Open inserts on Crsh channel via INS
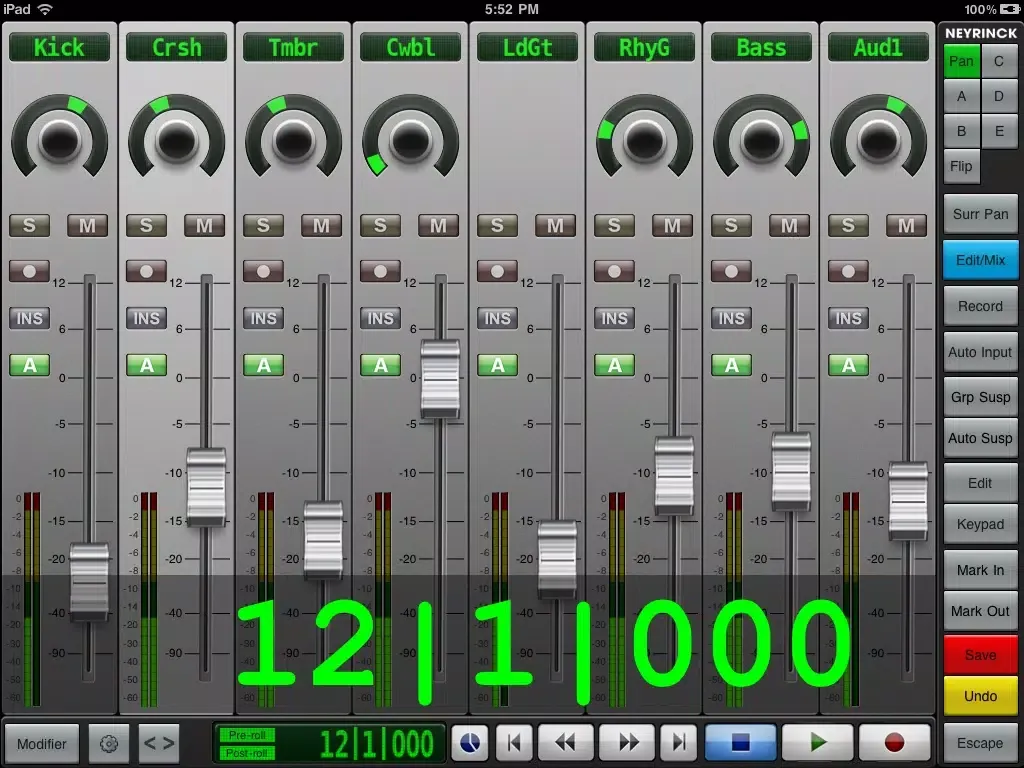 146,318
